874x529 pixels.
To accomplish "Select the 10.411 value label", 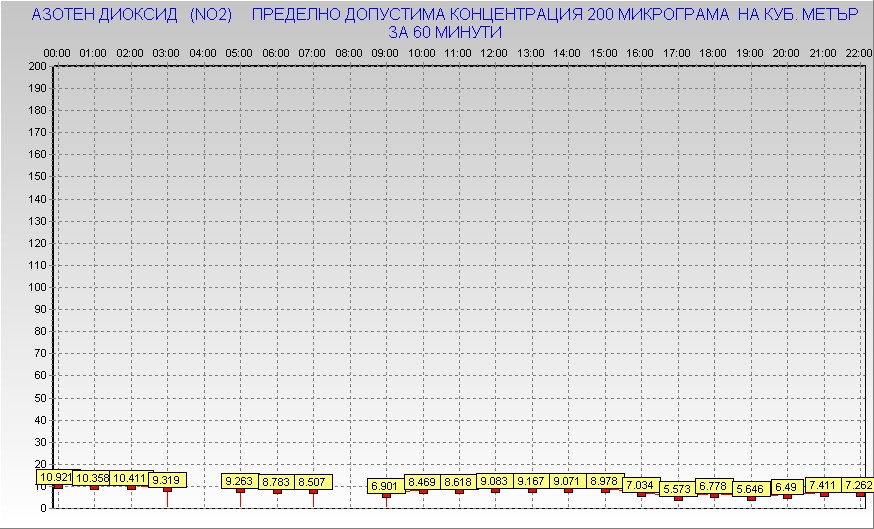I will pyautogui.click(x=130, y=479).
